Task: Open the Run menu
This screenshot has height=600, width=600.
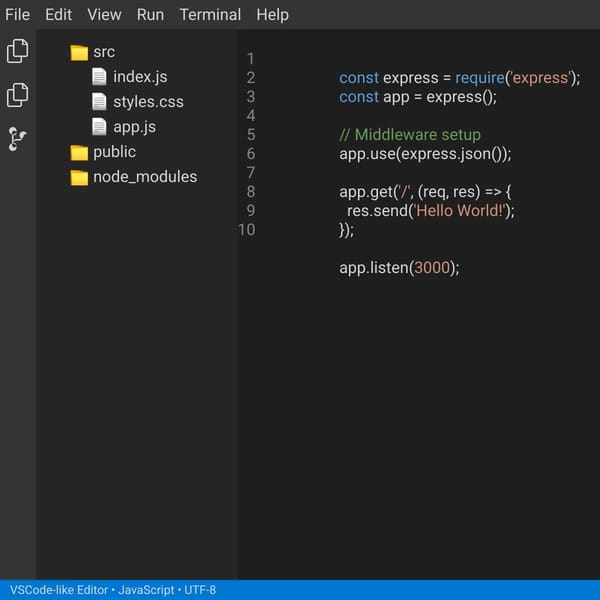Action: (150, 15)
